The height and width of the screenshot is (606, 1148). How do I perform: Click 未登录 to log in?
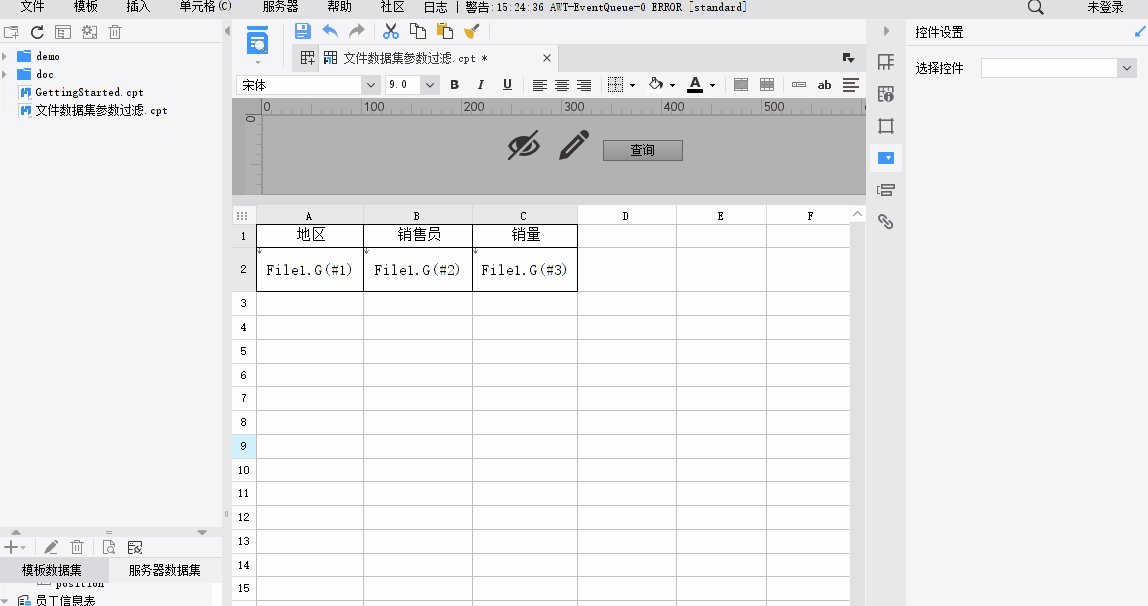click(1105, 7)
